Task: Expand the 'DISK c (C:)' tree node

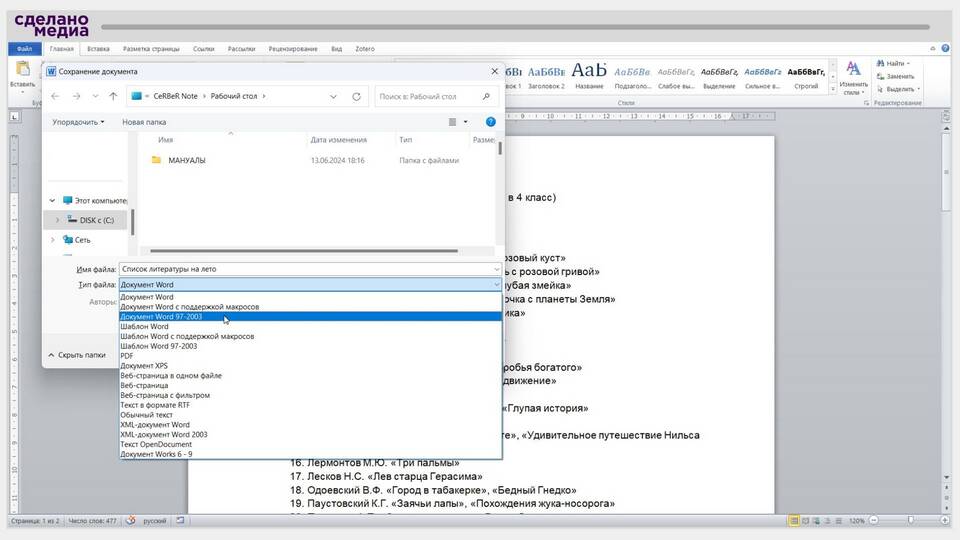Action: tap(57, 220)
